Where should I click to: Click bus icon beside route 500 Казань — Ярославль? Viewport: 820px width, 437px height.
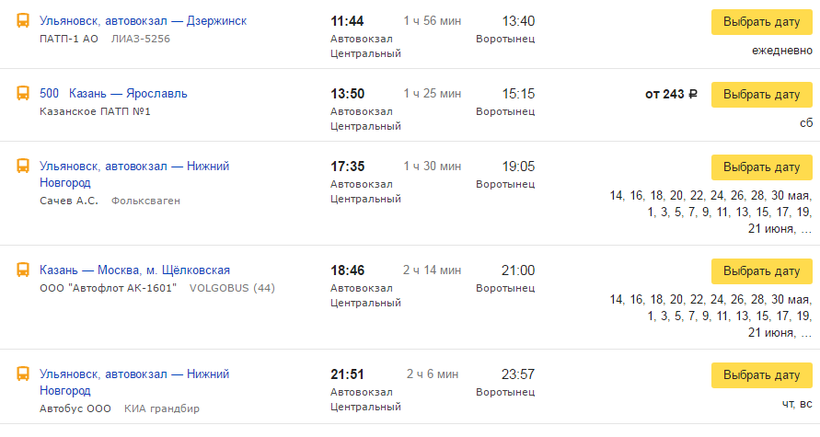tap(22, 94)
